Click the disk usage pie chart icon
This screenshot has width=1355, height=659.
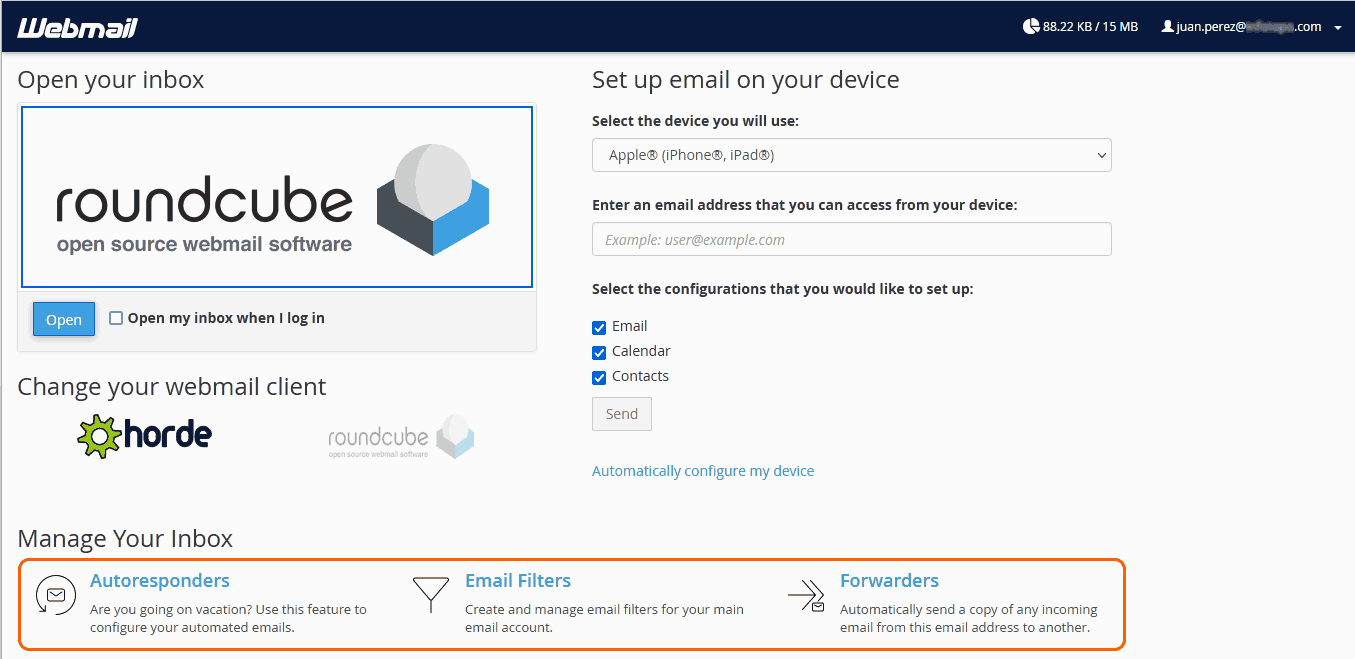(x=1031, y=27)
